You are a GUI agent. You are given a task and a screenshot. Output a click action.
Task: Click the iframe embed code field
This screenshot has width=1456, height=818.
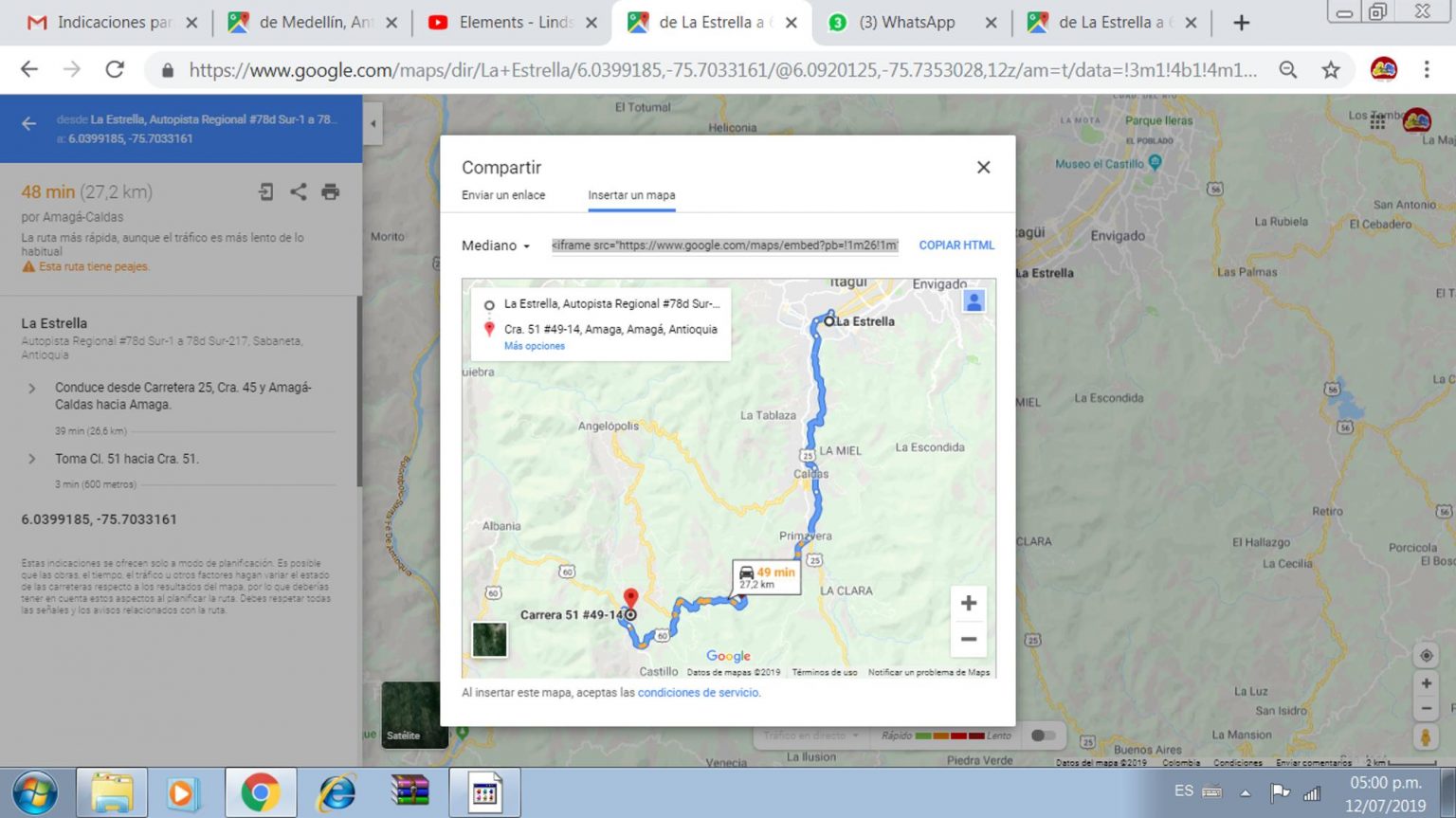[724, 245]
